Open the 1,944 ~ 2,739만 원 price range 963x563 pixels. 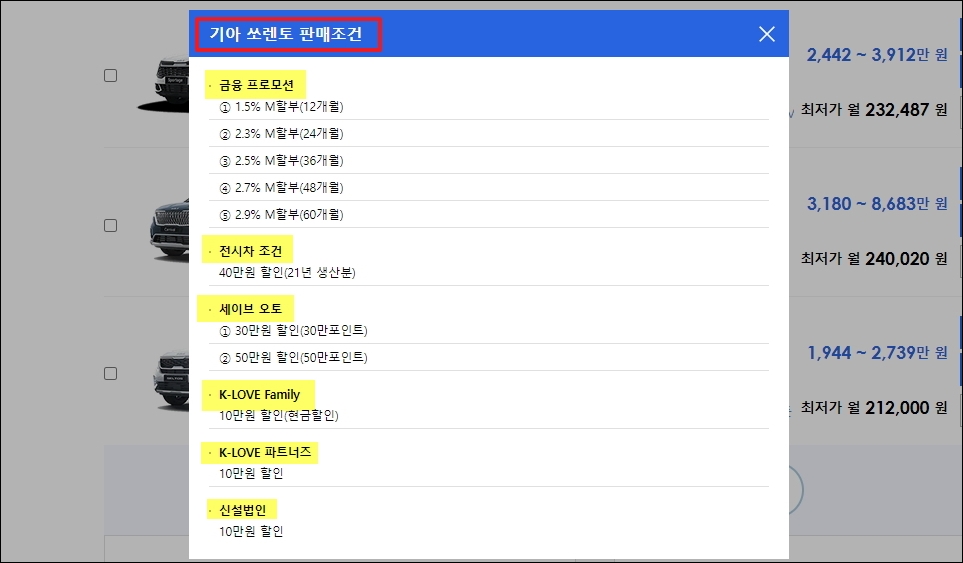click(877, 353)
